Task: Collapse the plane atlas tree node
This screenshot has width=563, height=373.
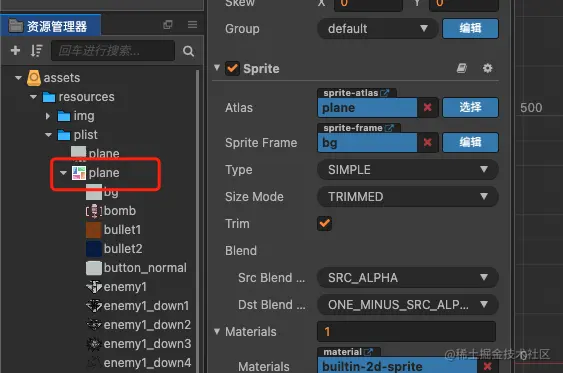Action: click(x=63, y=173)
